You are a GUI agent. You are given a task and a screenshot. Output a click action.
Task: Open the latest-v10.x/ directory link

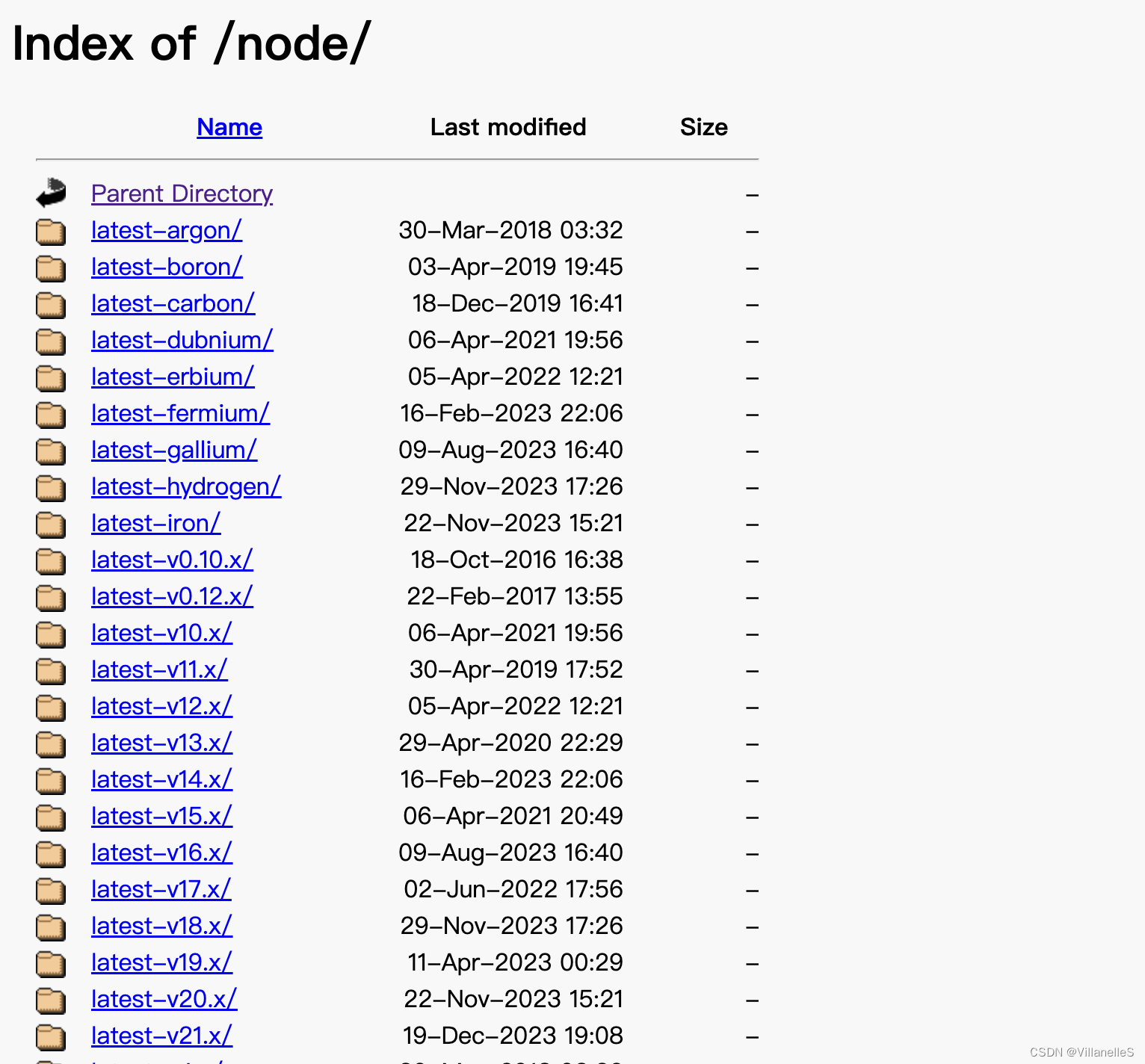[161, 633]
